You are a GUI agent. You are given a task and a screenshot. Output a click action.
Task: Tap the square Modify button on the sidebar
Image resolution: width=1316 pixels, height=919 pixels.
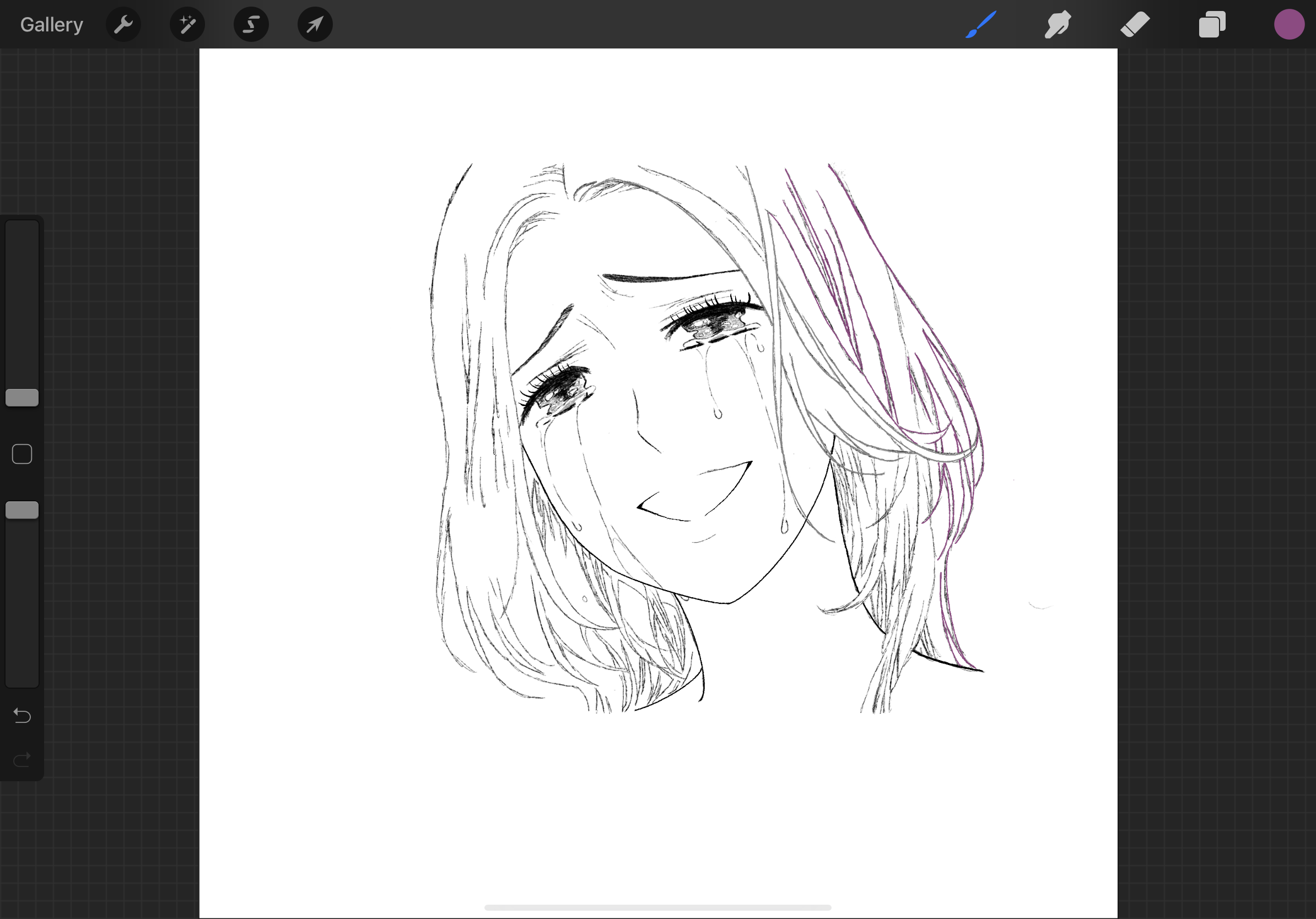22,453
